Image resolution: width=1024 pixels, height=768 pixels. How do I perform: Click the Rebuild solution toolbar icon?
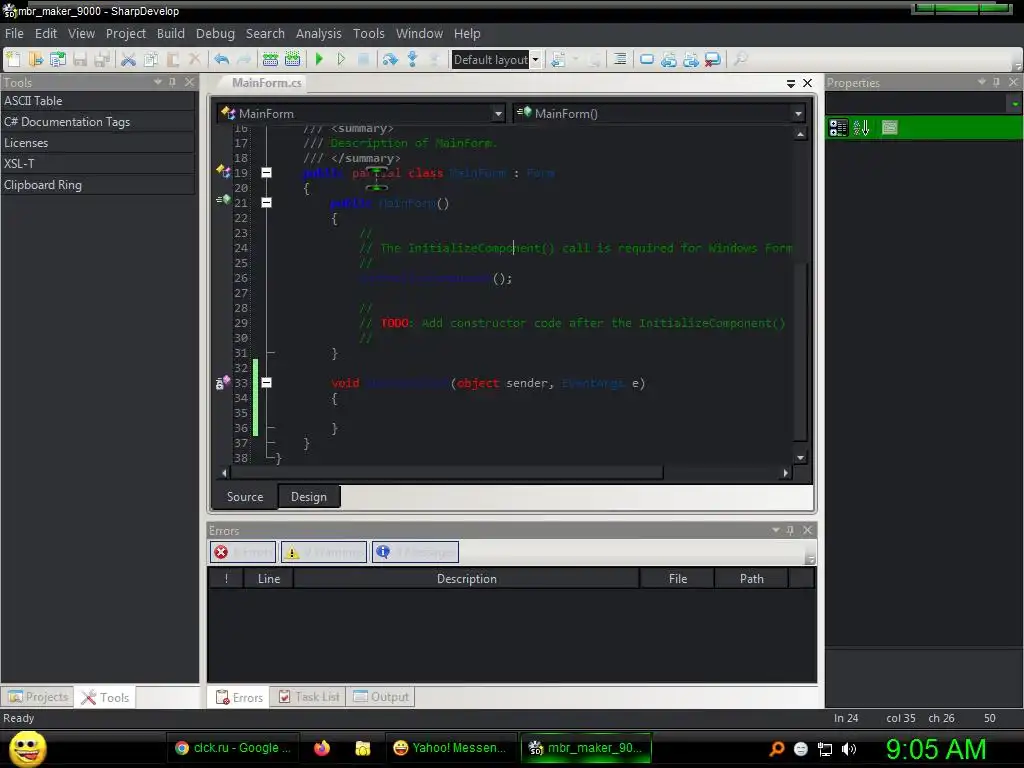pos(293,59)
